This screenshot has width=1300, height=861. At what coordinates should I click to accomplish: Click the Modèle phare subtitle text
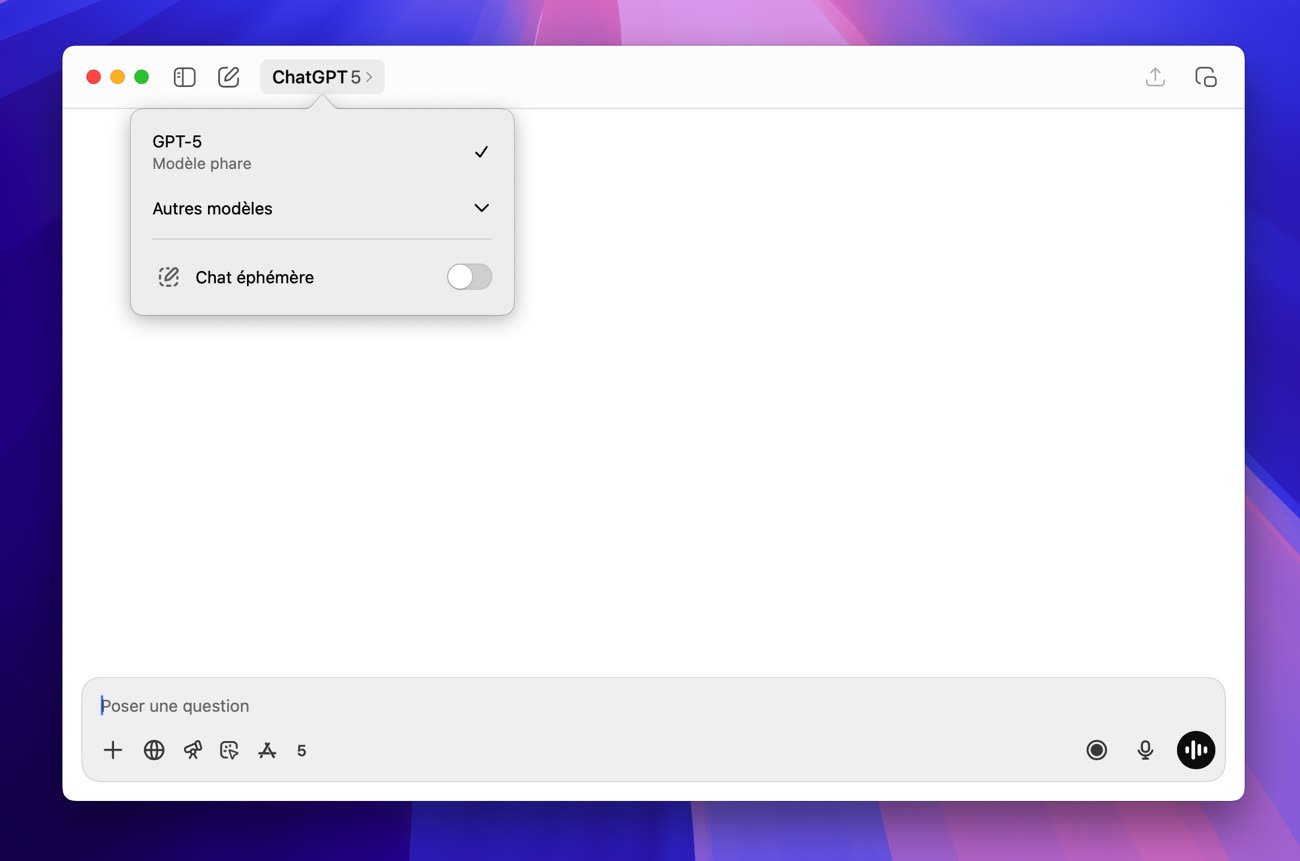202,164
